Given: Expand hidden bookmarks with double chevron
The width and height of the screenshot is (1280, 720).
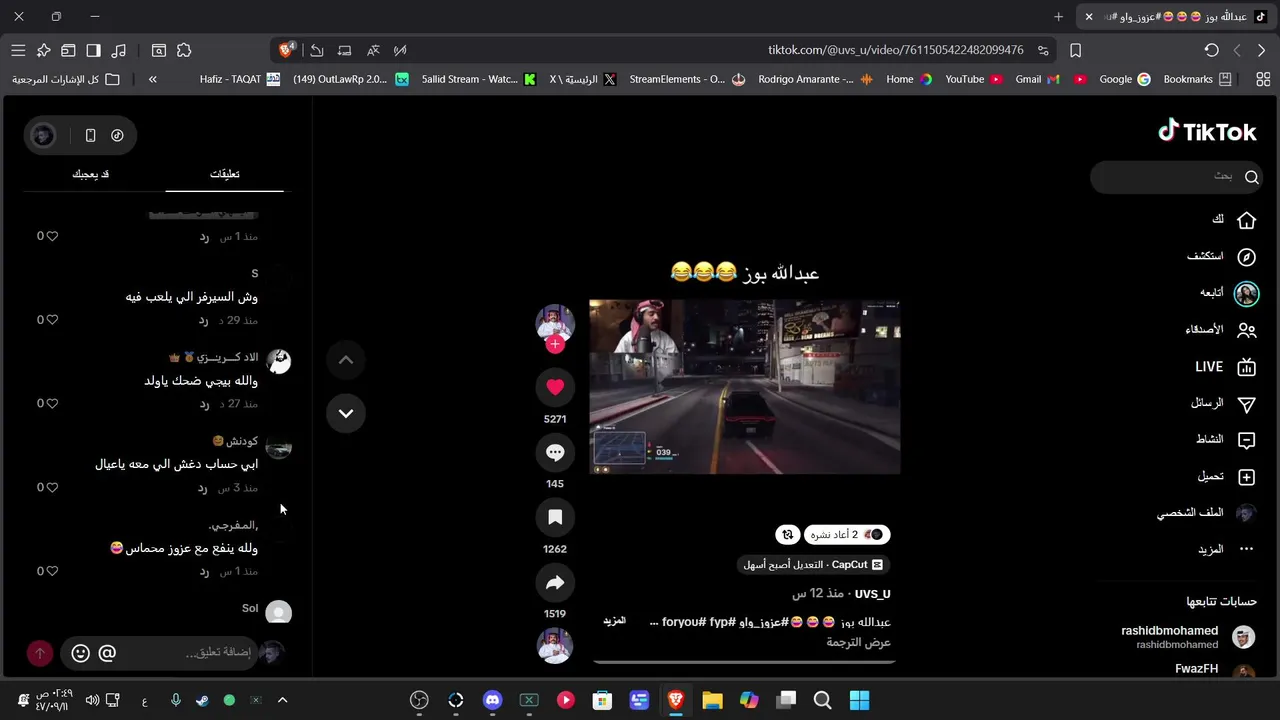Looking at the screenshot, I should (x=152, y=79).
